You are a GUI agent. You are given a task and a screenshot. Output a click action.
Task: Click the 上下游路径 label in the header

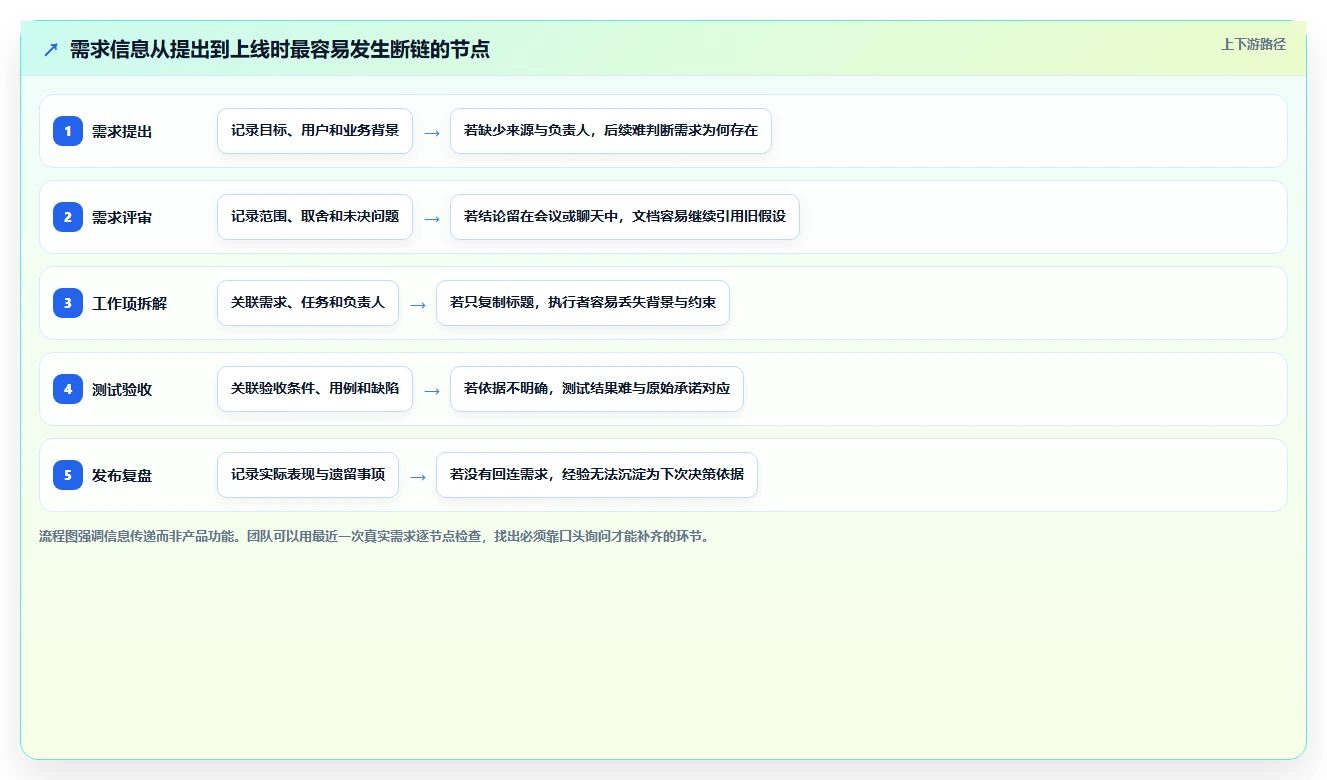coord(1253,44)
